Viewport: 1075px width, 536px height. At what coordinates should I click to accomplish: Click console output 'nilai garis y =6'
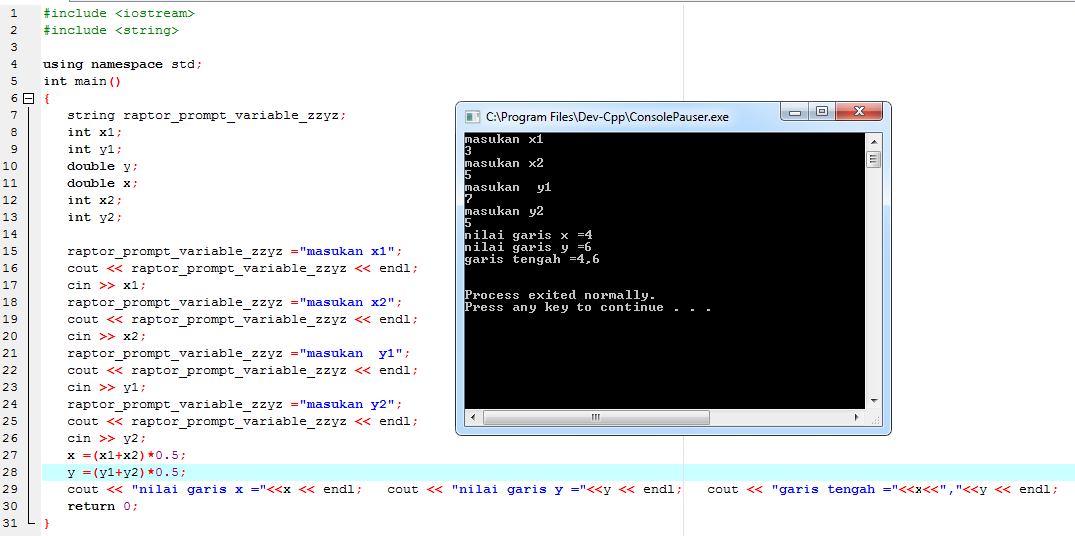point(529,247)
